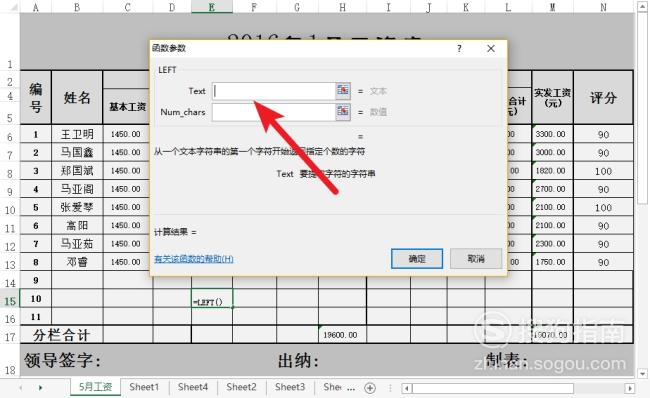Click the Text input field in LEFT dialog
The width and height of the screenshot is (650, 398).
(x=274, y=91)
